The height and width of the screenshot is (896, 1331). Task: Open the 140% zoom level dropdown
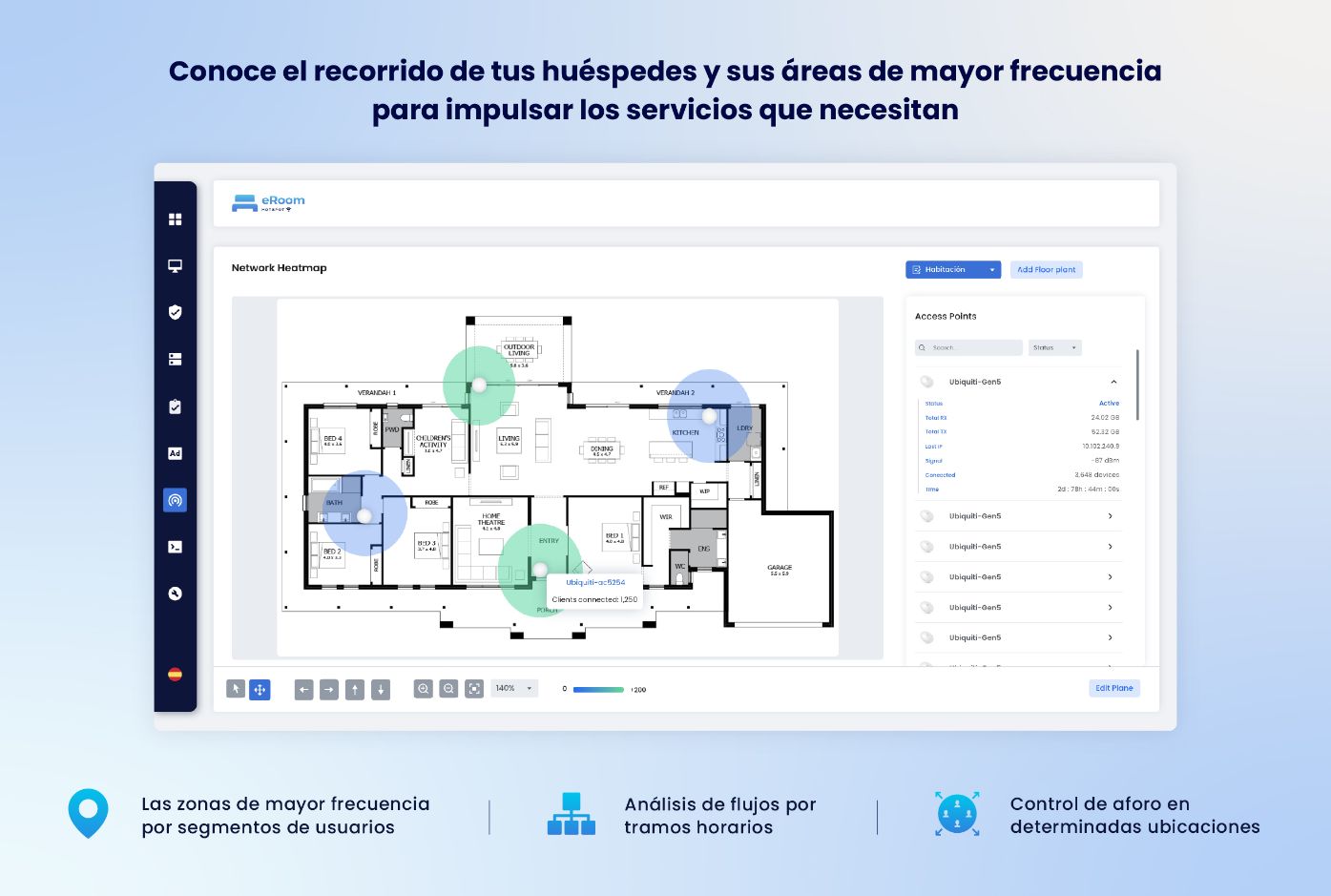click(x=514, y=688)
